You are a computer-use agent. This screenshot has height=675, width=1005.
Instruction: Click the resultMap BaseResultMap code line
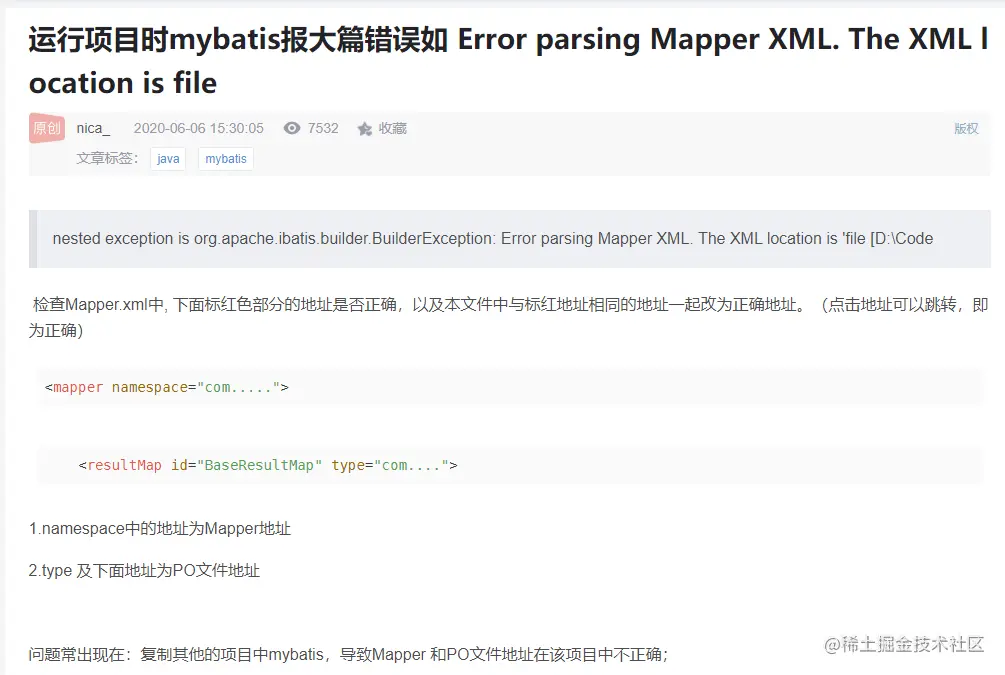tap(510, 465)
